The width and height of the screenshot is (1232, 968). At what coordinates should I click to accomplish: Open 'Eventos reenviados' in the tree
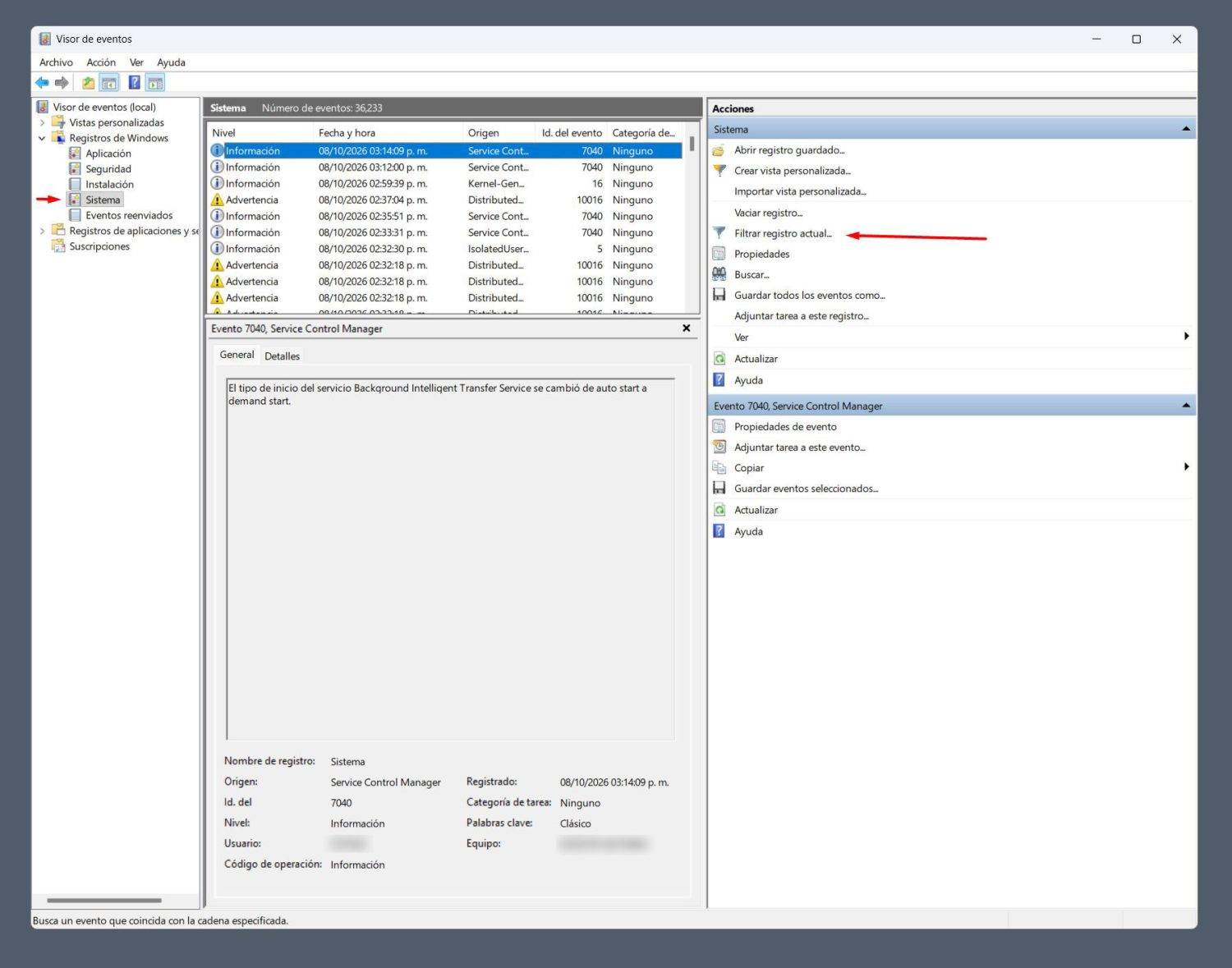click(x=129, y=216)
